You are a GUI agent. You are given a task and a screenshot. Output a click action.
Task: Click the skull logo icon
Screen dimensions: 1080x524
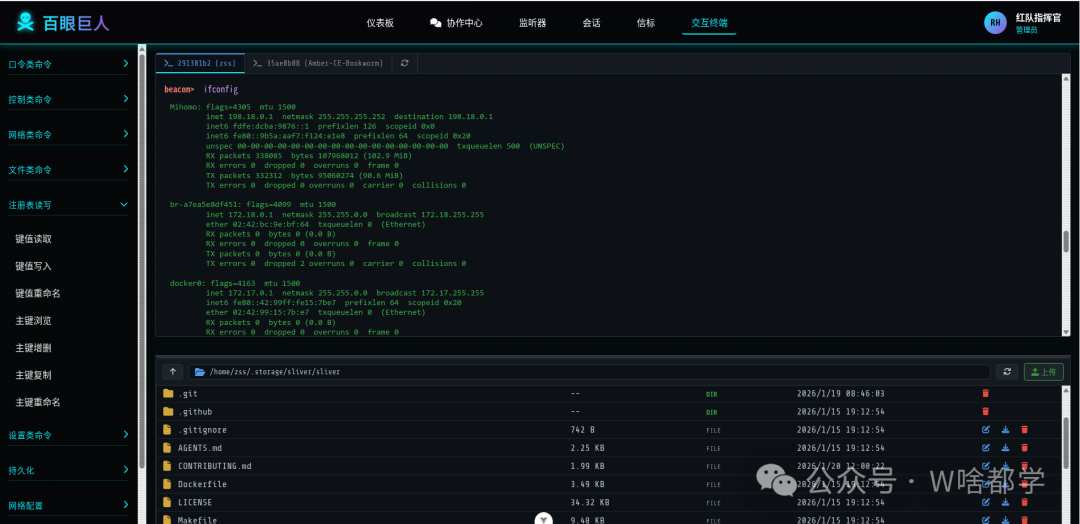point(25,23)
